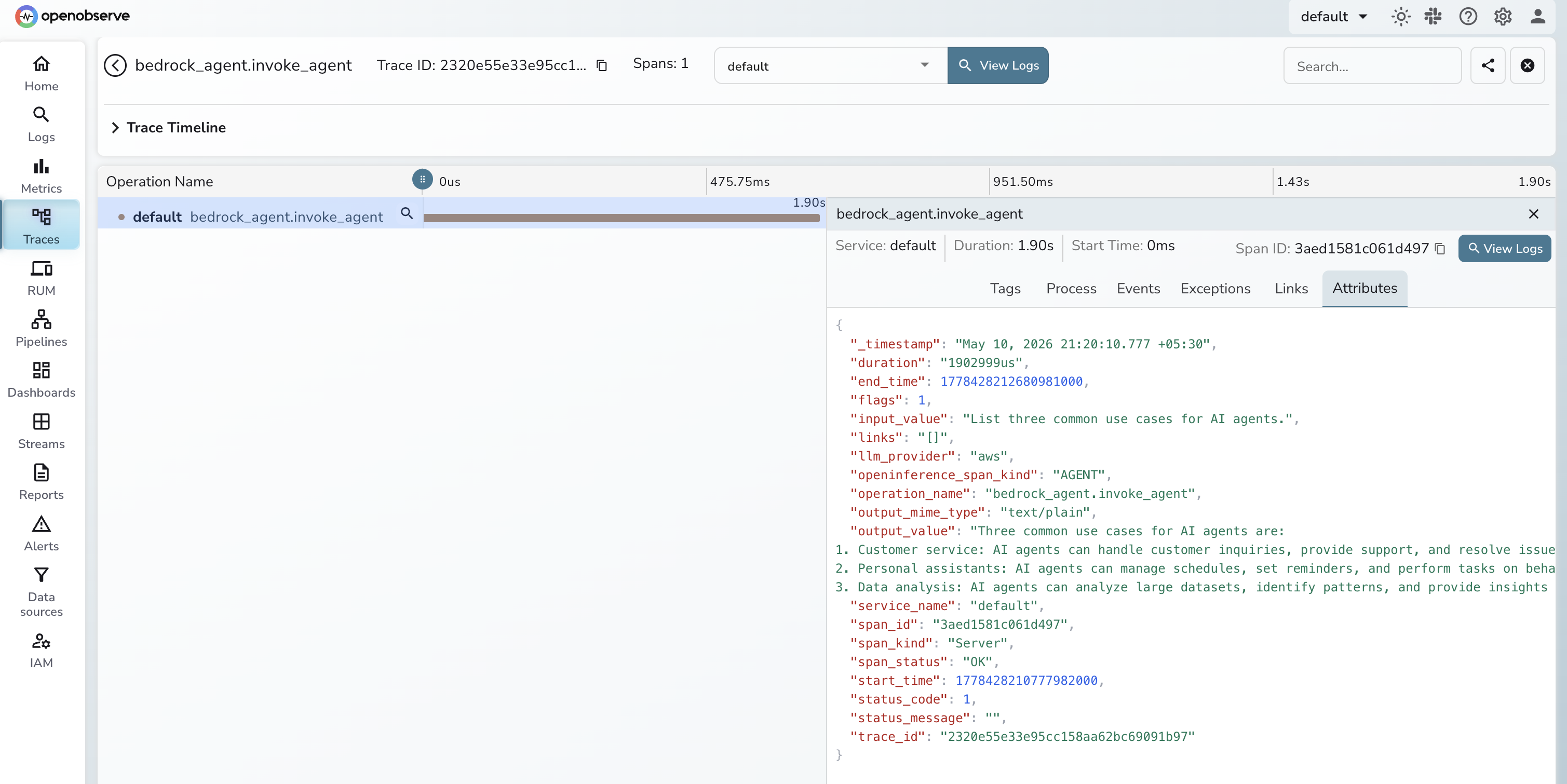
Task: Switch to the Process tab
Action: click(x=1071, y=288)
